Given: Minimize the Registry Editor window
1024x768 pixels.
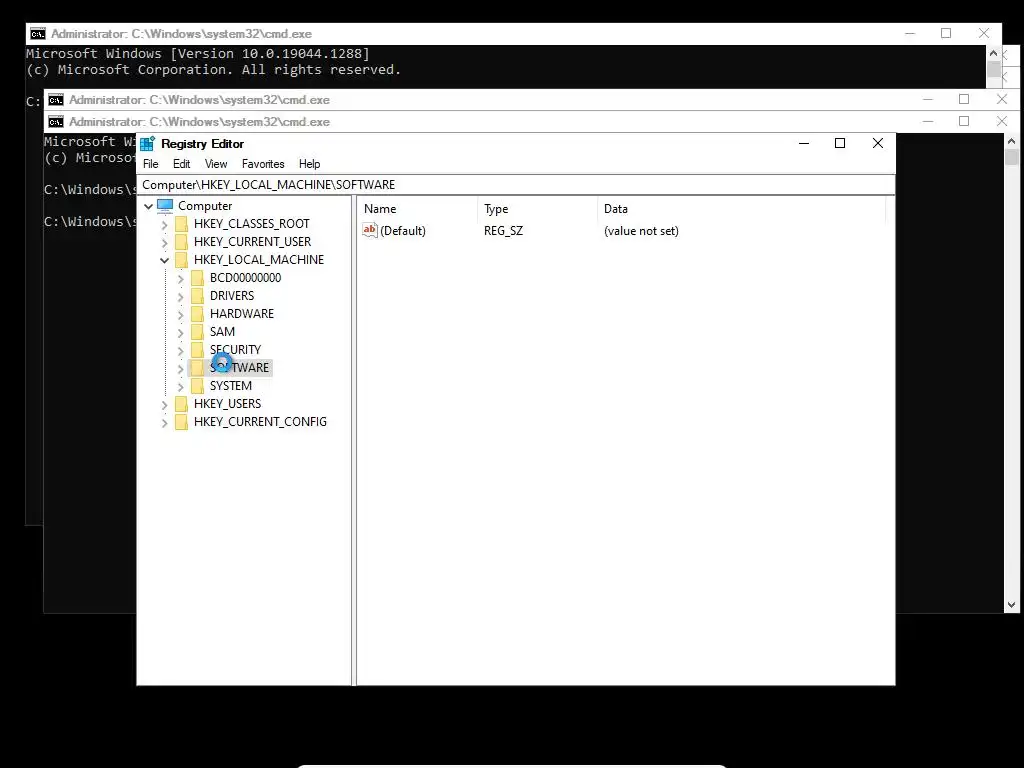Looking at the screenshot, I should tap(804, 144).
